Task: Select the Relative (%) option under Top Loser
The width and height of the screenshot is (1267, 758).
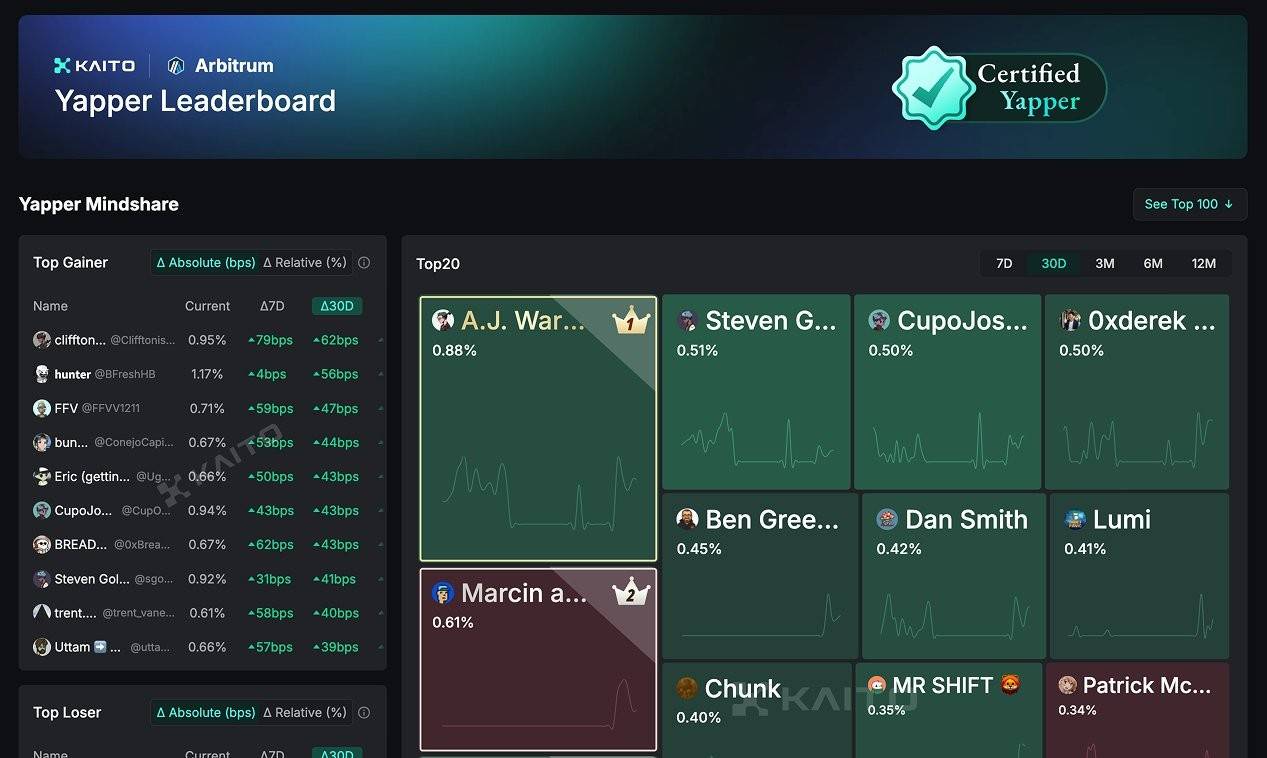Action: pyautogui.click(x=305, y=713)
